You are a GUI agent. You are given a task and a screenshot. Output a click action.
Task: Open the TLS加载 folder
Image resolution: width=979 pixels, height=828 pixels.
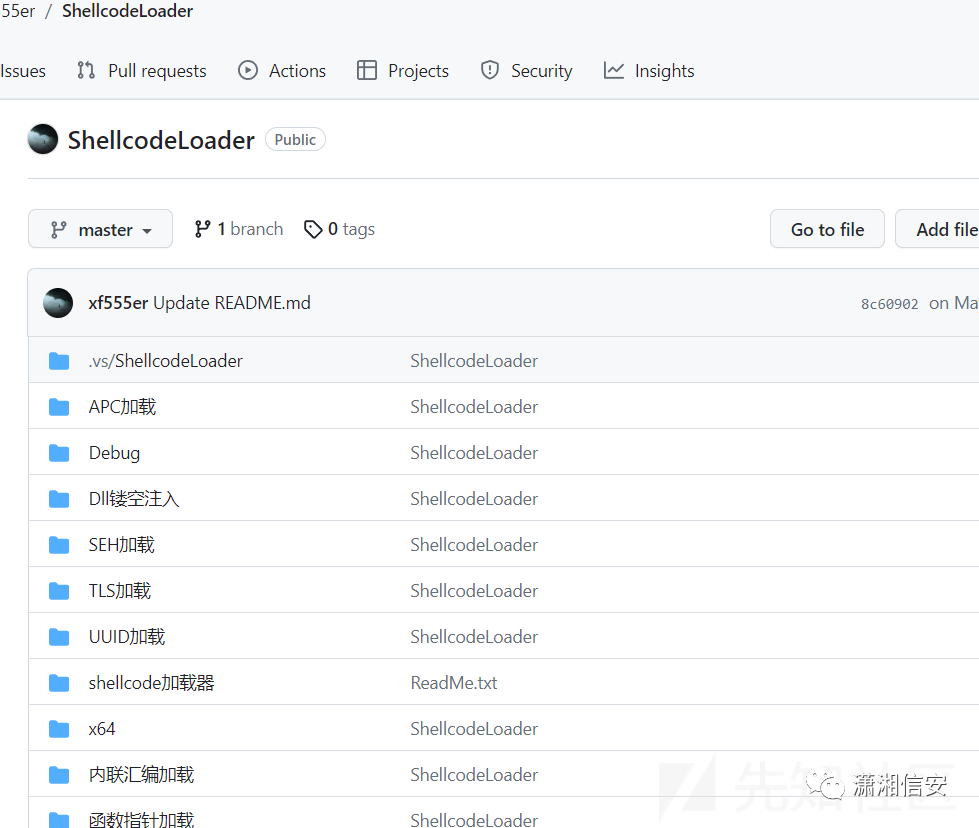[120, 591]
